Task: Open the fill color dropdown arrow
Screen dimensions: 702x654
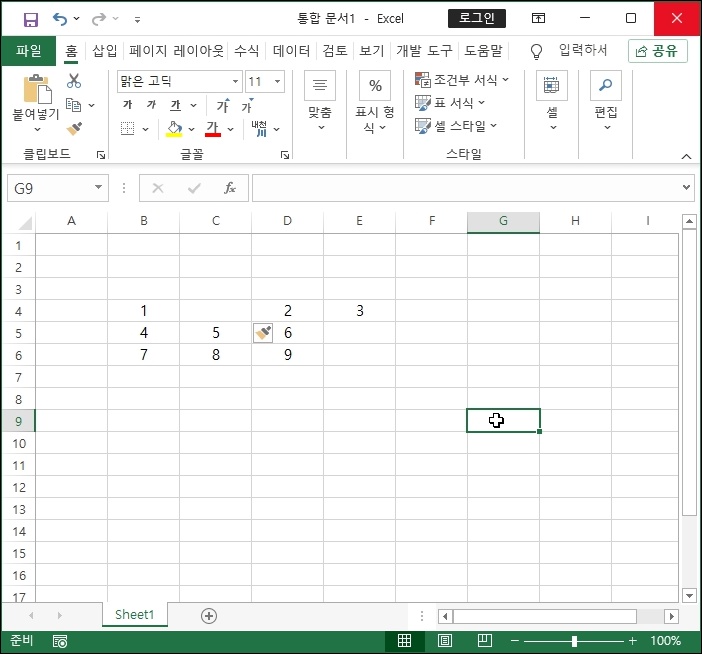Action: point(192,129)
